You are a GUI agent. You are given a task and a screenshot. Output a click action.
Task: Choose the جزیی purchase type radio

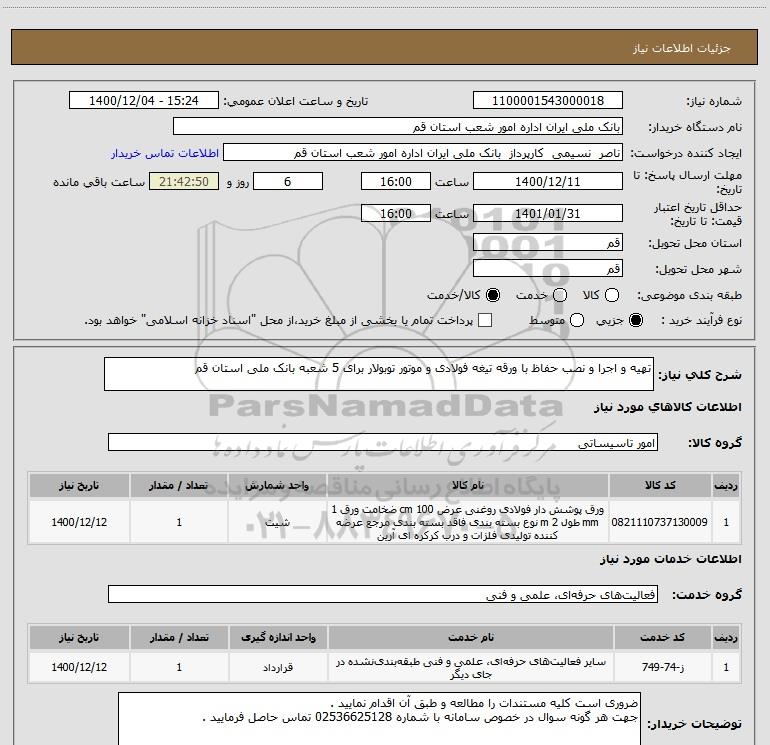(x=636, y=320)
